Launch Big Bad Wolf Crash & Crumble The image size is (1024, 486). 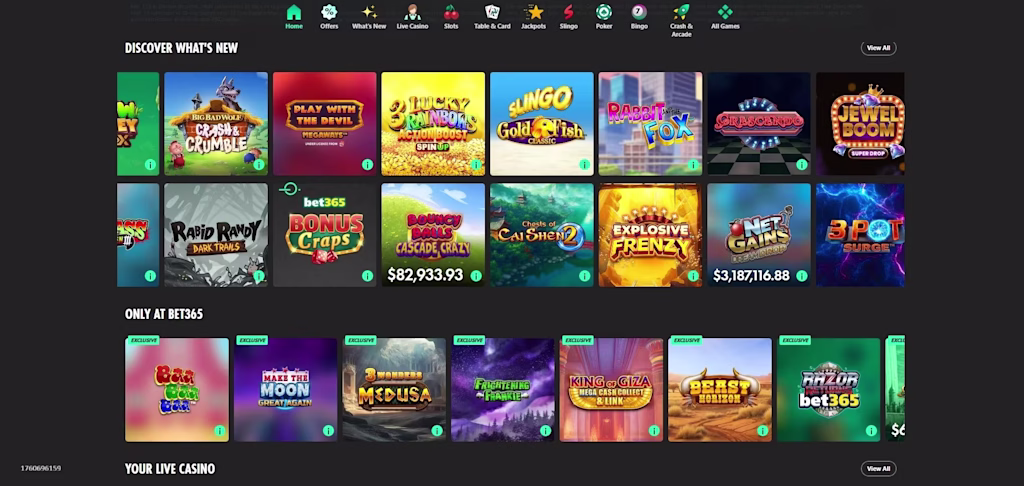tap(216, 123)
